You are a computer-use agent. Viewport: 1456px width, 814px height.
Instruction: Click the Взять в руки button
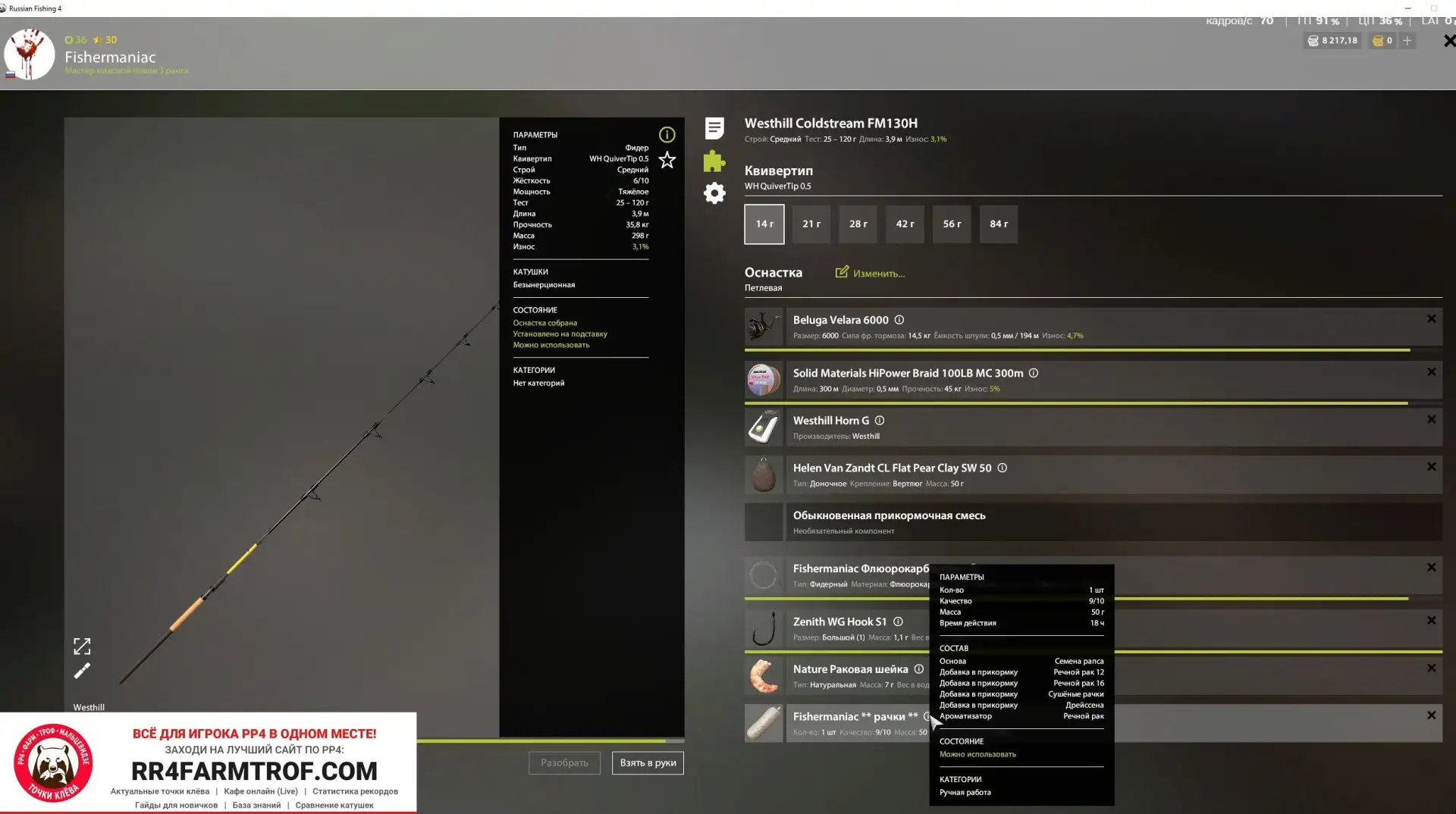click(x=648, y=763)
